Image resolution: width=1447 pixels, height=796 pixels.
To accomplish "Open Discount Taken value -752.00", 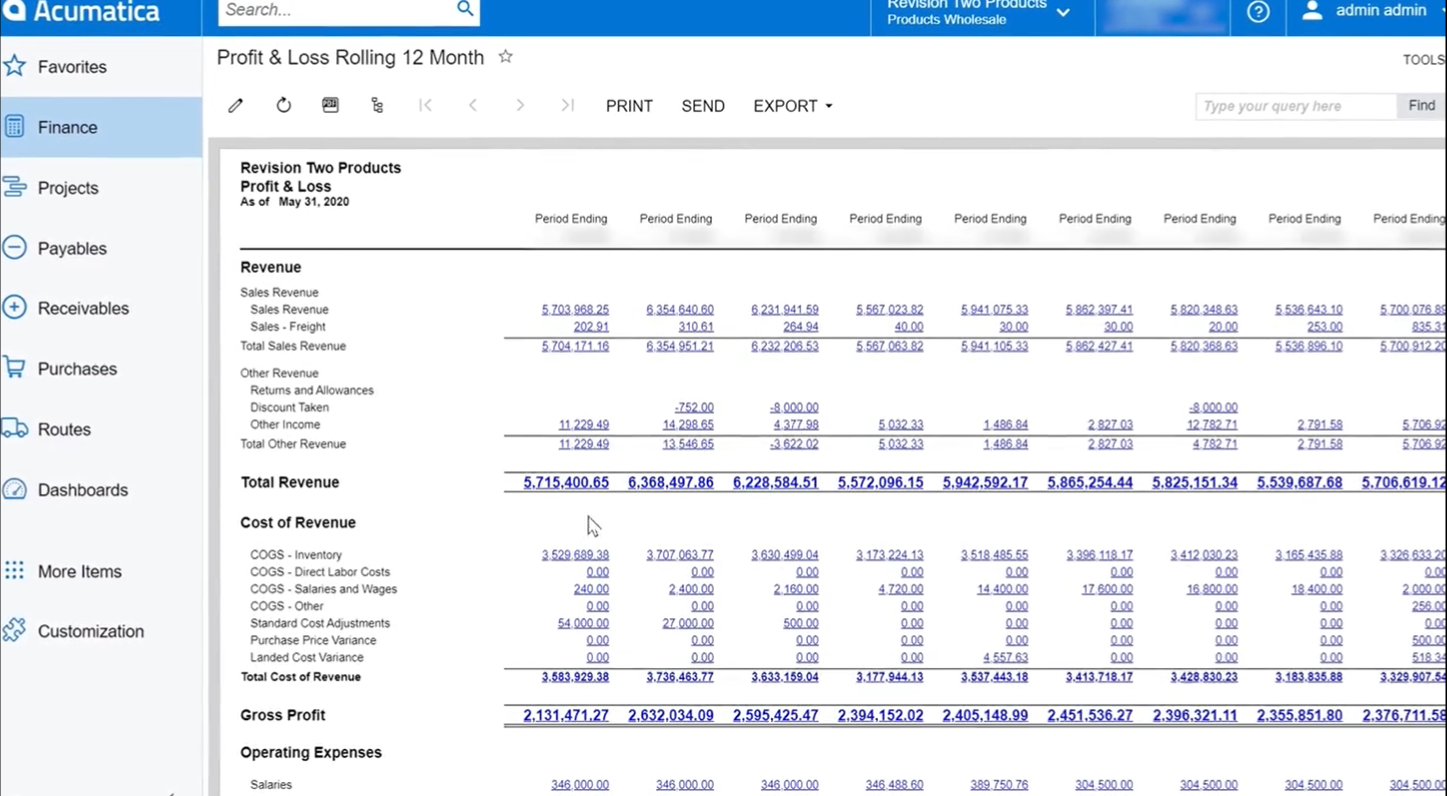I will (694, 408).
